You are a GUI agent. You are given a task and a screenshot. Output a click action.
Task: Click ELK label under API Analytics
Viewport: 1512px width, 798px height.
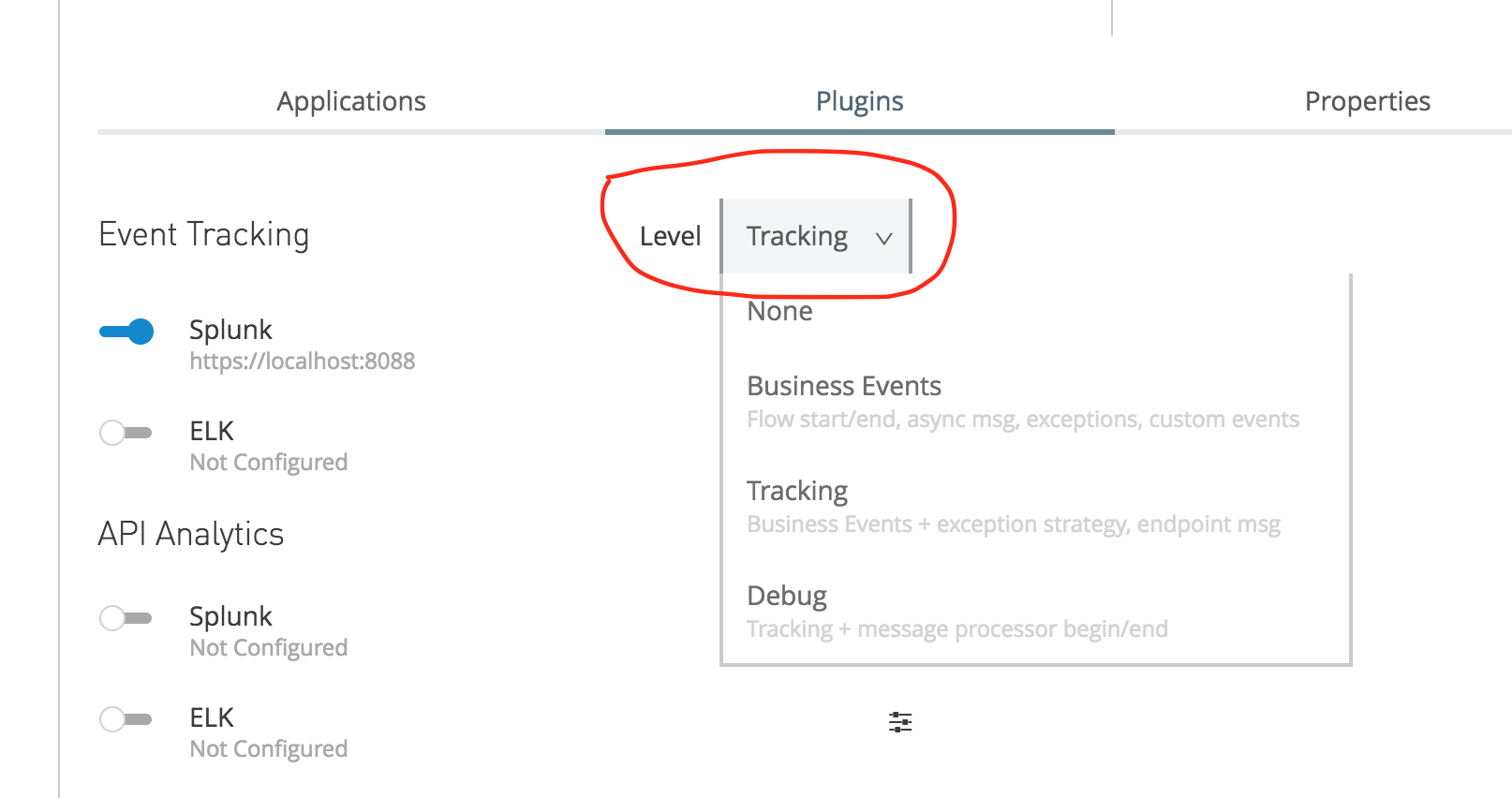[x=212, y=717]
